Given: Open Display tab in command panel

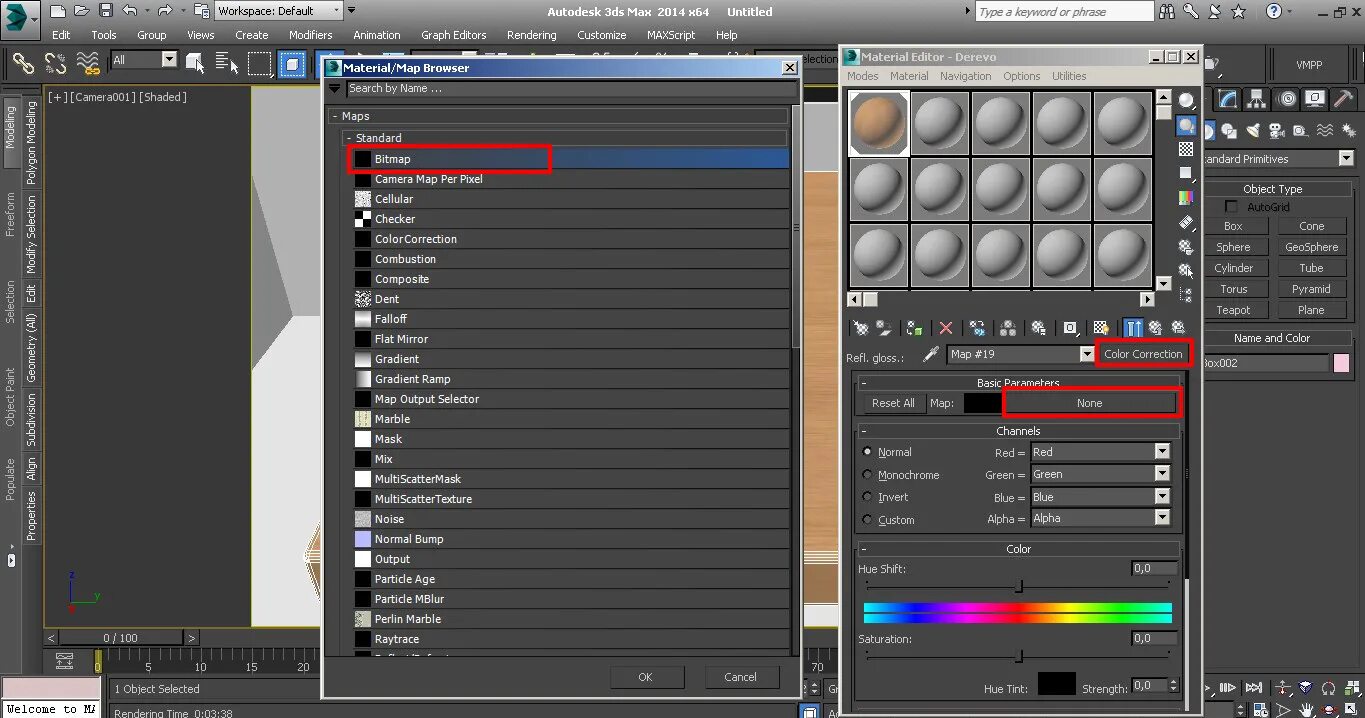Looking at the screenshot, I should pos(1316,99).
